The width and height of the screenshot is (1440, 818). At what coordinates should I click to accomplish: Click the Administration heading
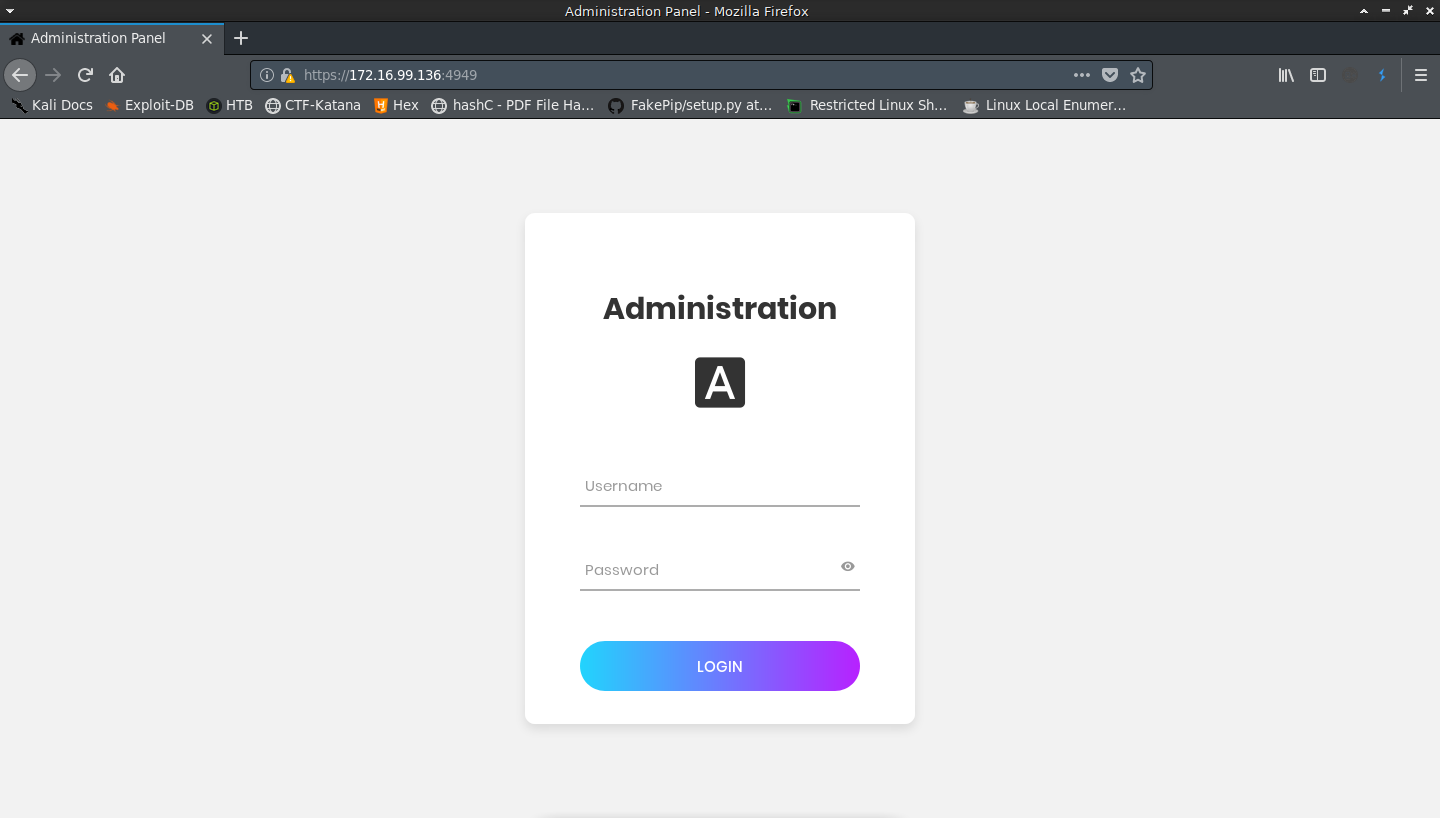pos(720,308)
